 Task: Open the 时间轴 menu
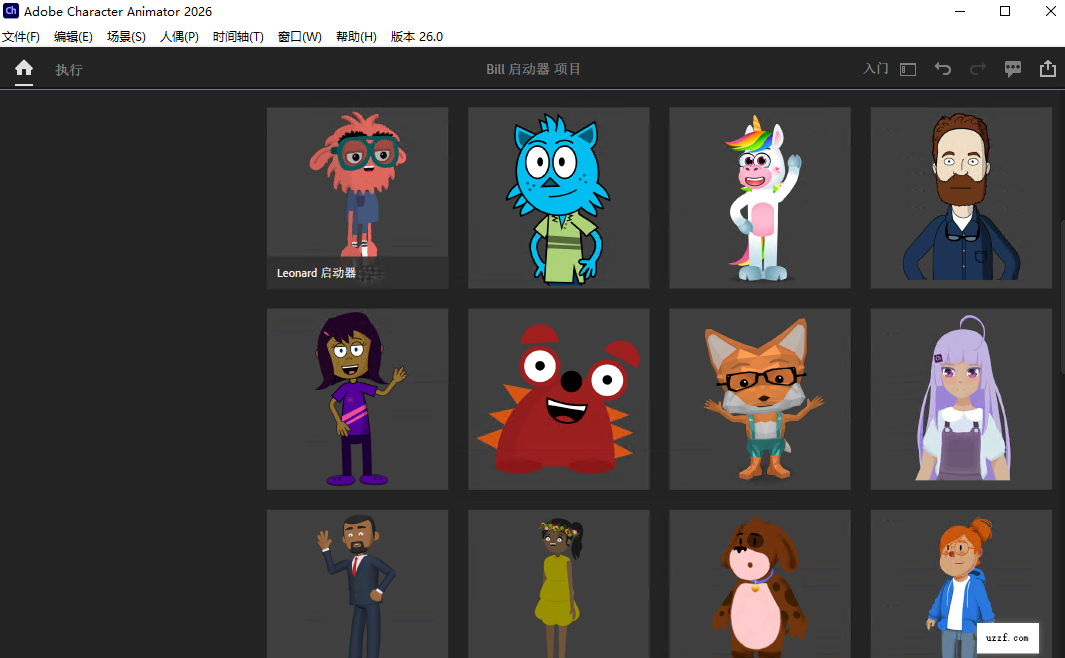point(238,36)
